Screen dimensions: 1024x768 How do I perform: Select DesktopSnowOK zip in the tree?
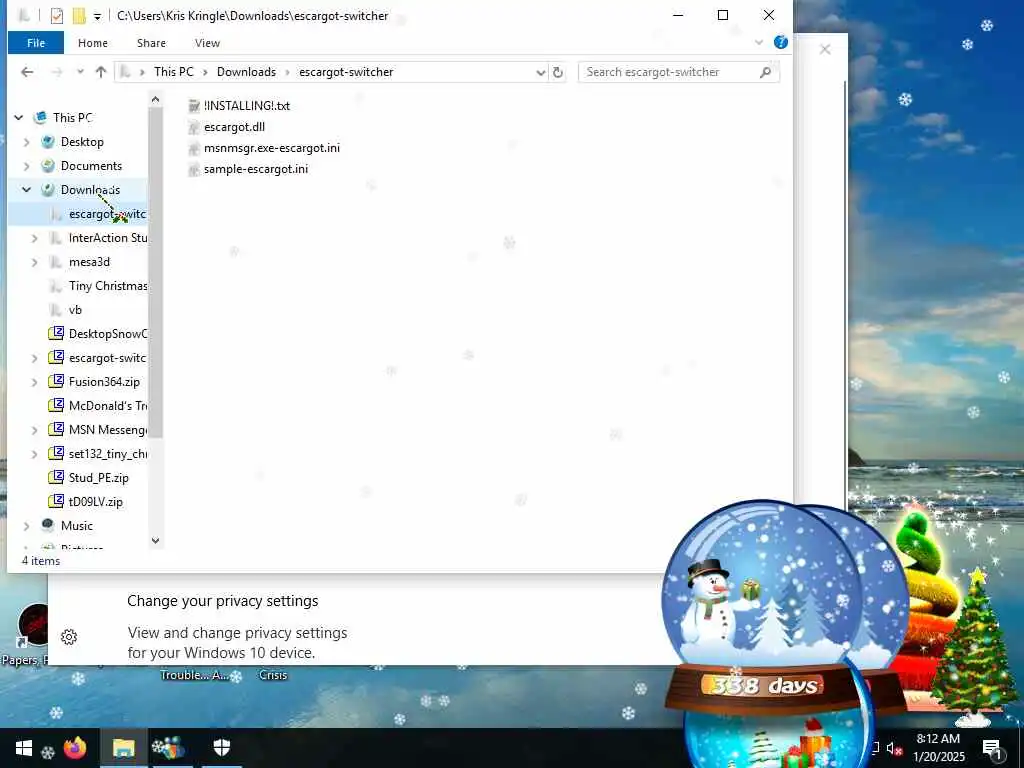pos(107,334)
